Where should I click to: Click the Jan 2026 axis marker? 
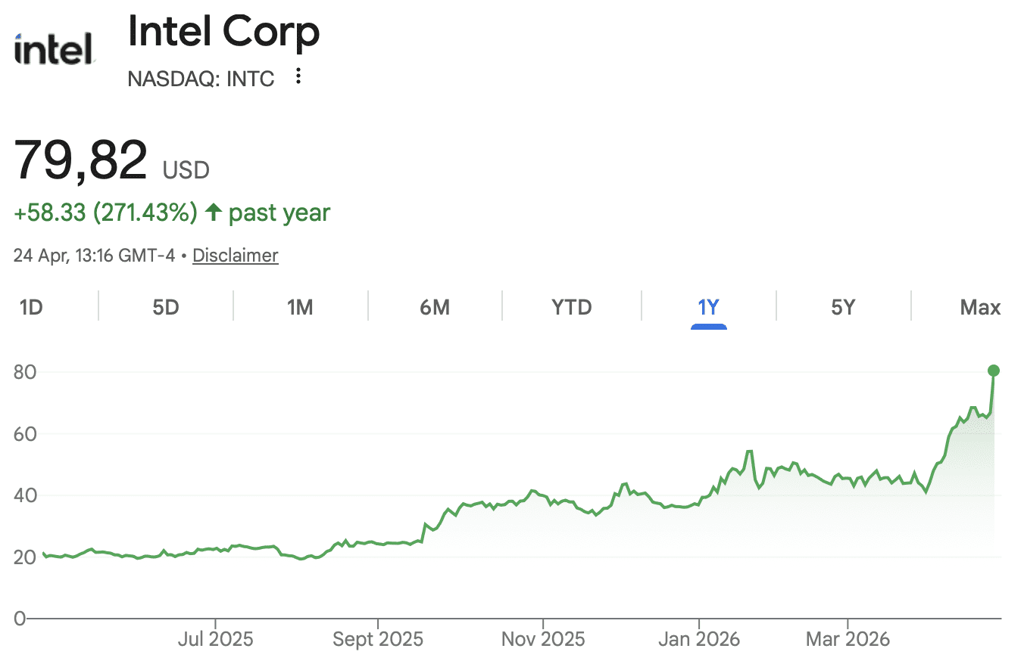tap(699, 639)
